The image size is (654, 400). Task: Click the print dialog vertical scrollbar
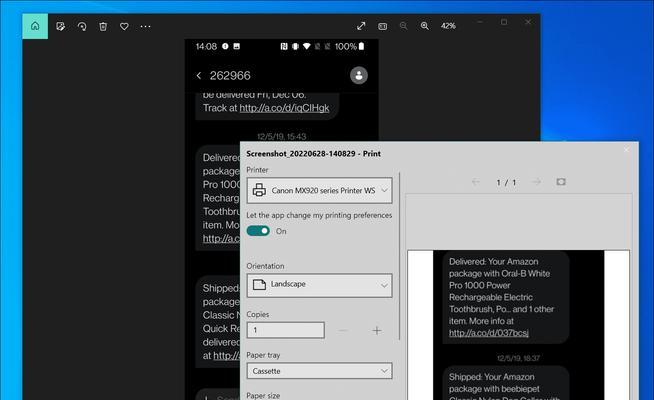tap(400, 256)
